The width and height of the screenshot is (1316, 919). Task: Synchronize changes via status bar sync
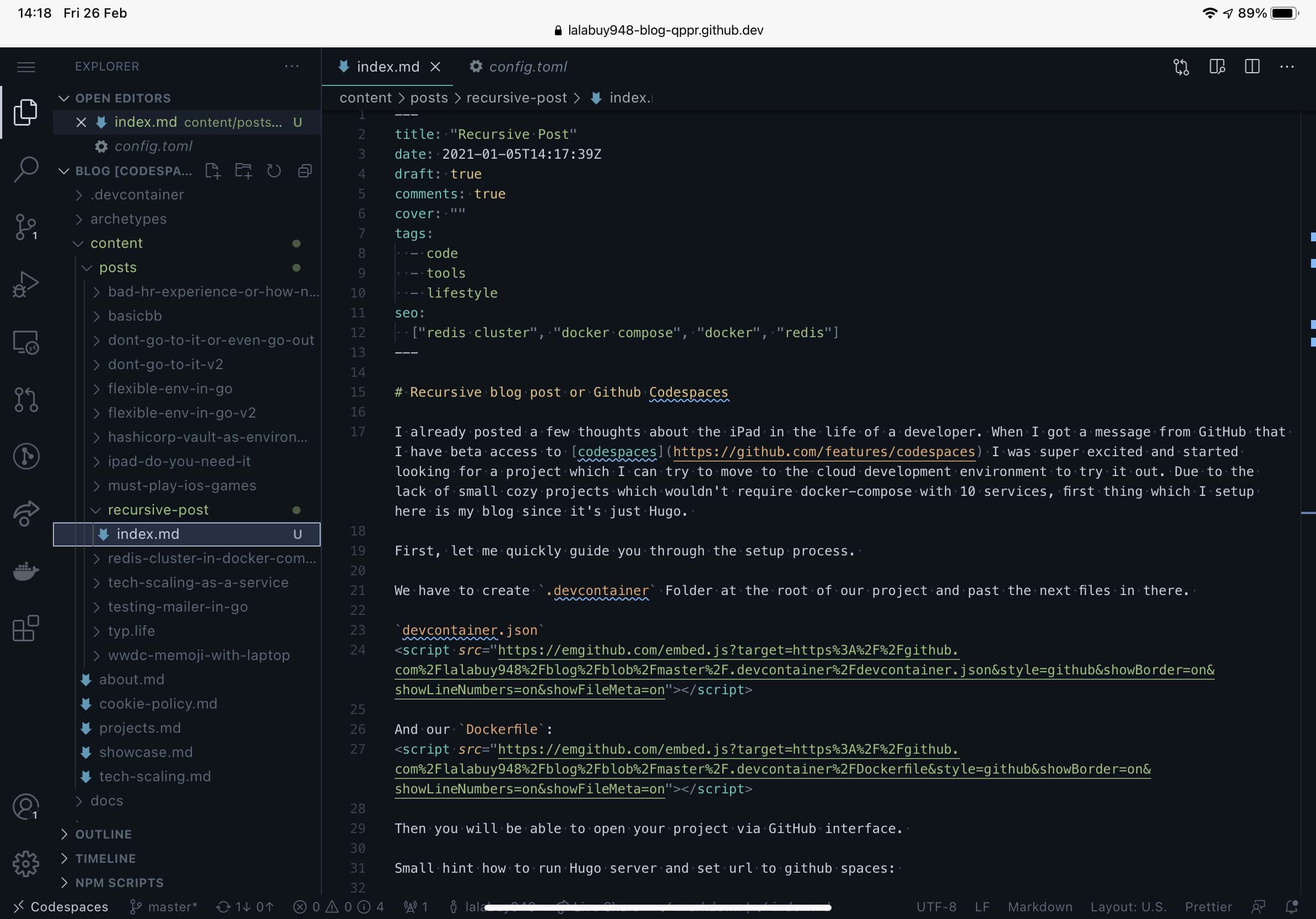[x=245, y=906]
